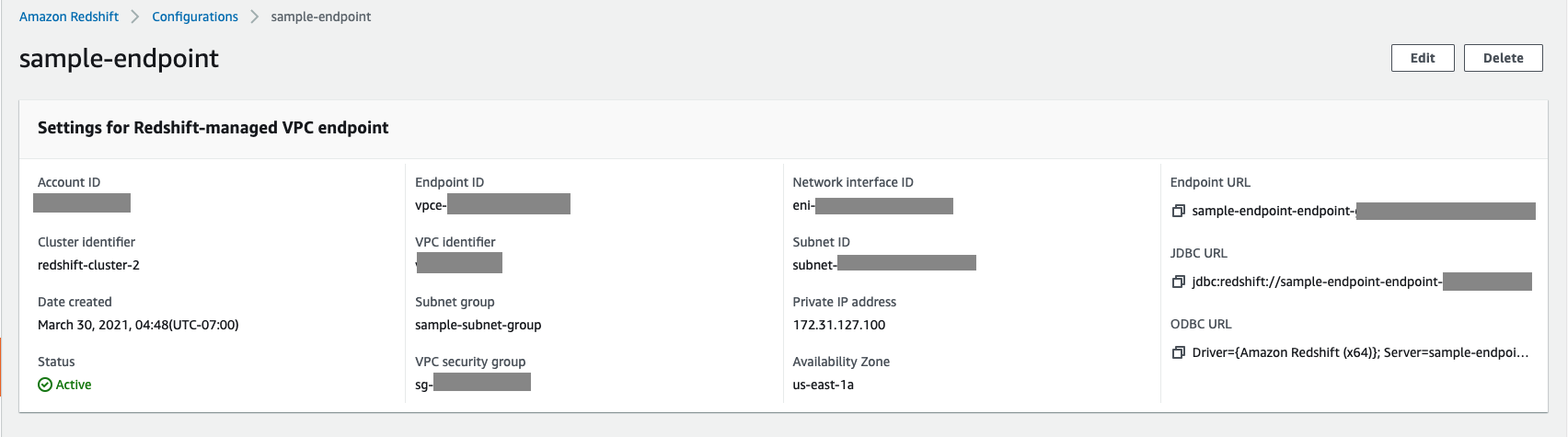
Task: Click the sg- VPC security group value
Action: coord(472,384)
